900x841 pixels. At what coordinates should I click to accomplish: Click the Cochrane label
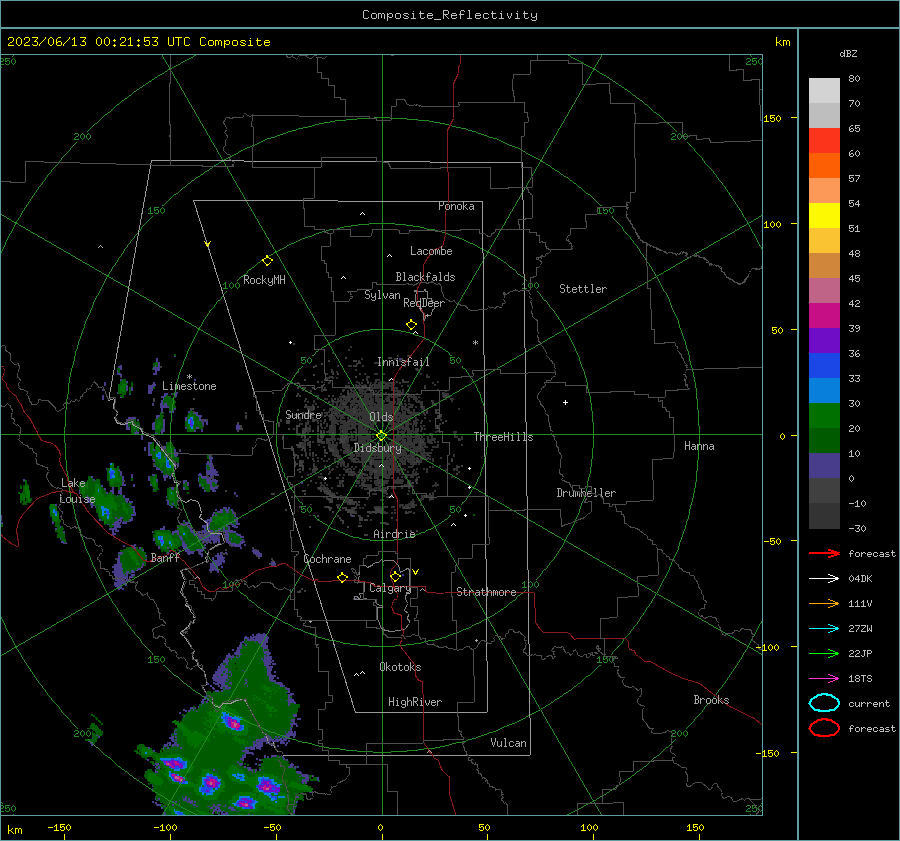(327, 559)
